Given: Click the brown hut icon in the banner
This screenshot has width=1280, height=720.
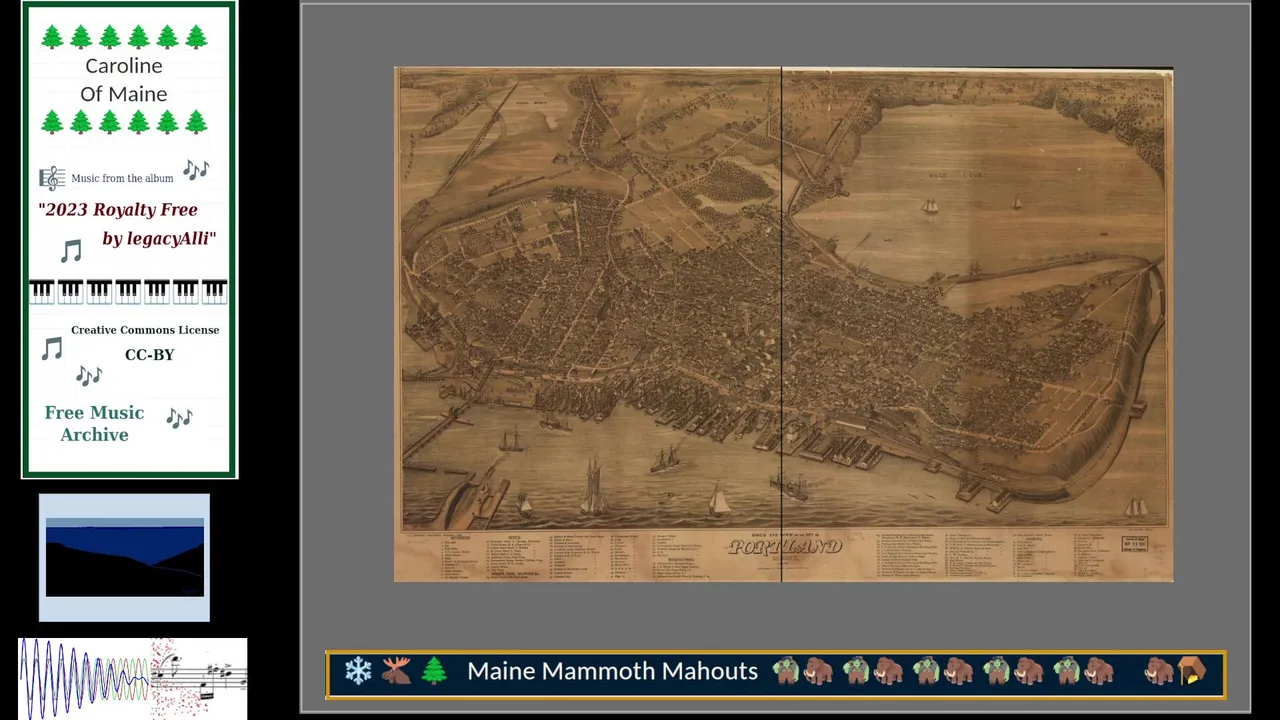Looking at the screenshot, I should (1192, 671).
